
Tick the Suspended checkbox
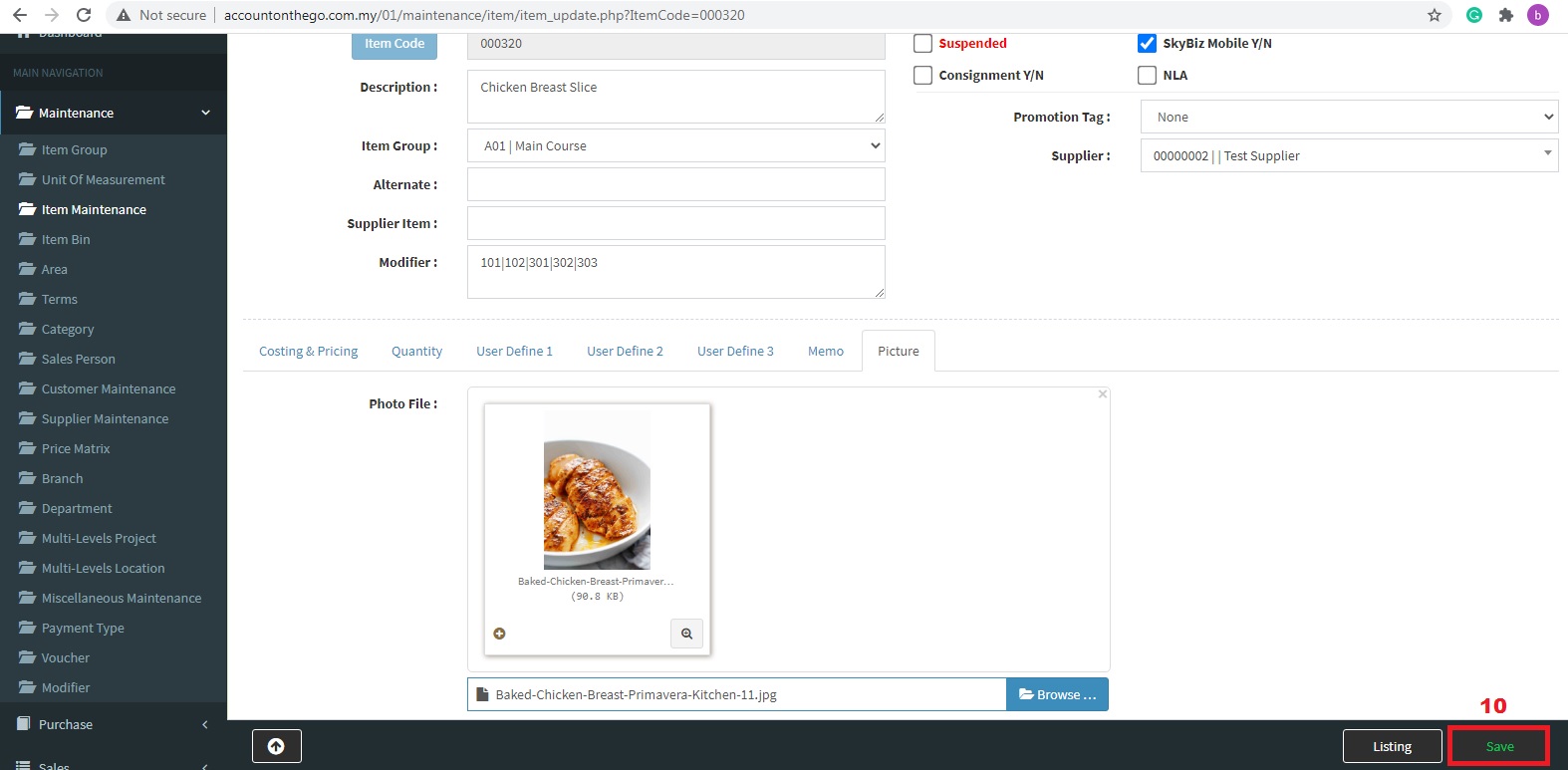923,44
